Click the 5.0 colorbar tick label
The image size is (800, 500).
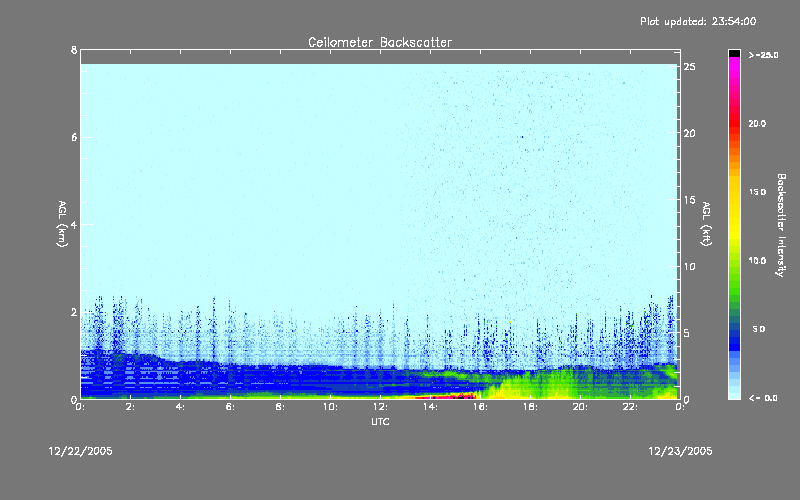click(x=759, y=329)
